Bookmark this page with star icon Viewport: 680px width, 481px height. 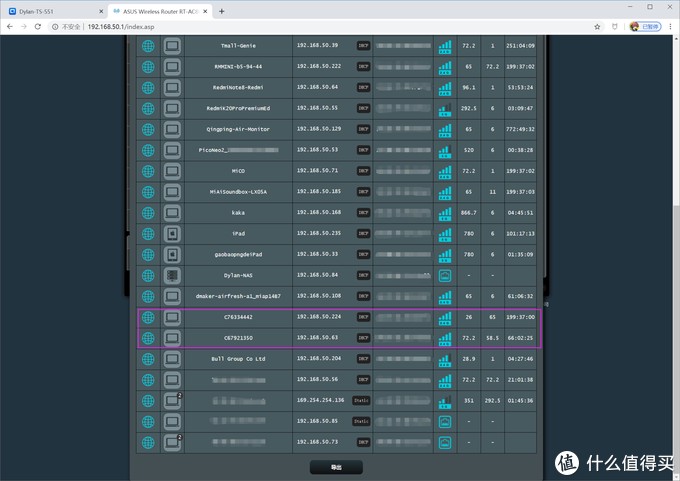pos(597,27)
